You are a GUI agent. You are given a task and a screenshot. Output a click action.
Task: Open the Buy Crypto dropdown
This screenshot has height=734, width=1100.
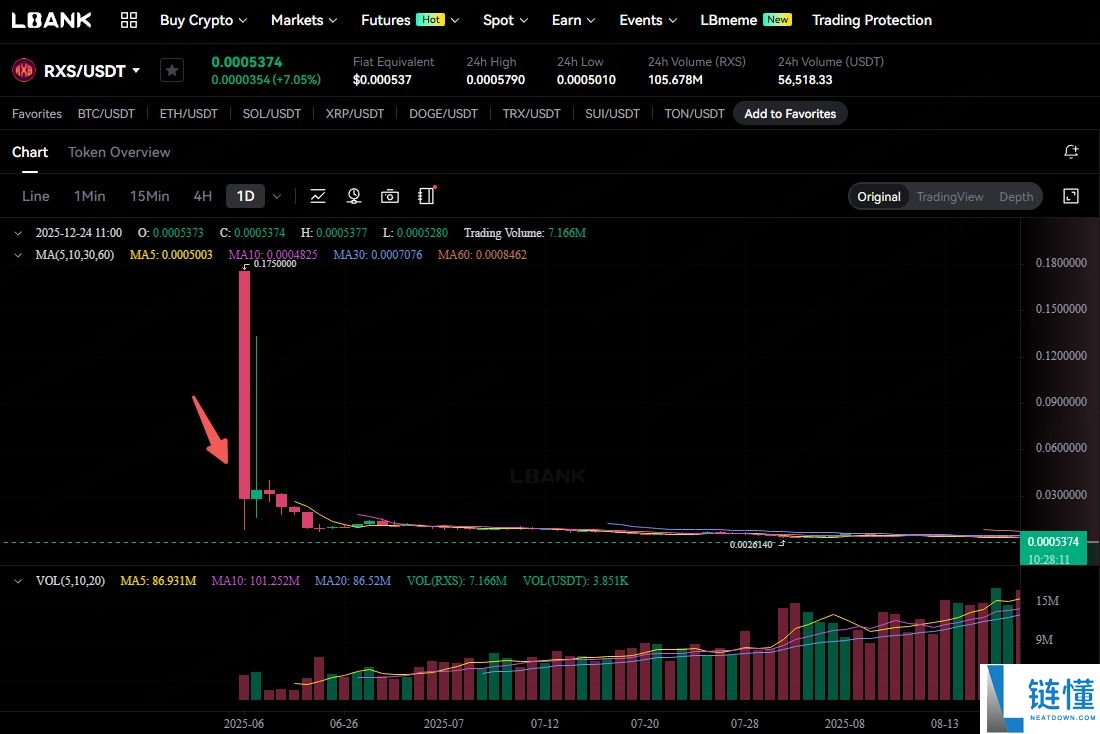[203, 20]
